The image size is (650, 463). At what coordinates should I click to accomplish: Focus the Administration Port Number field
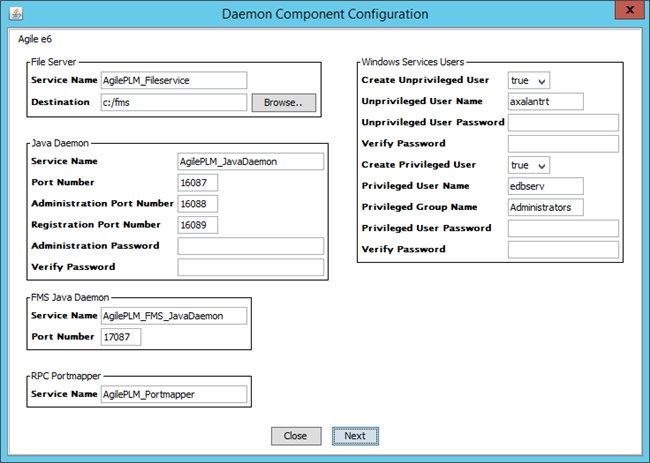click(198, 204)
